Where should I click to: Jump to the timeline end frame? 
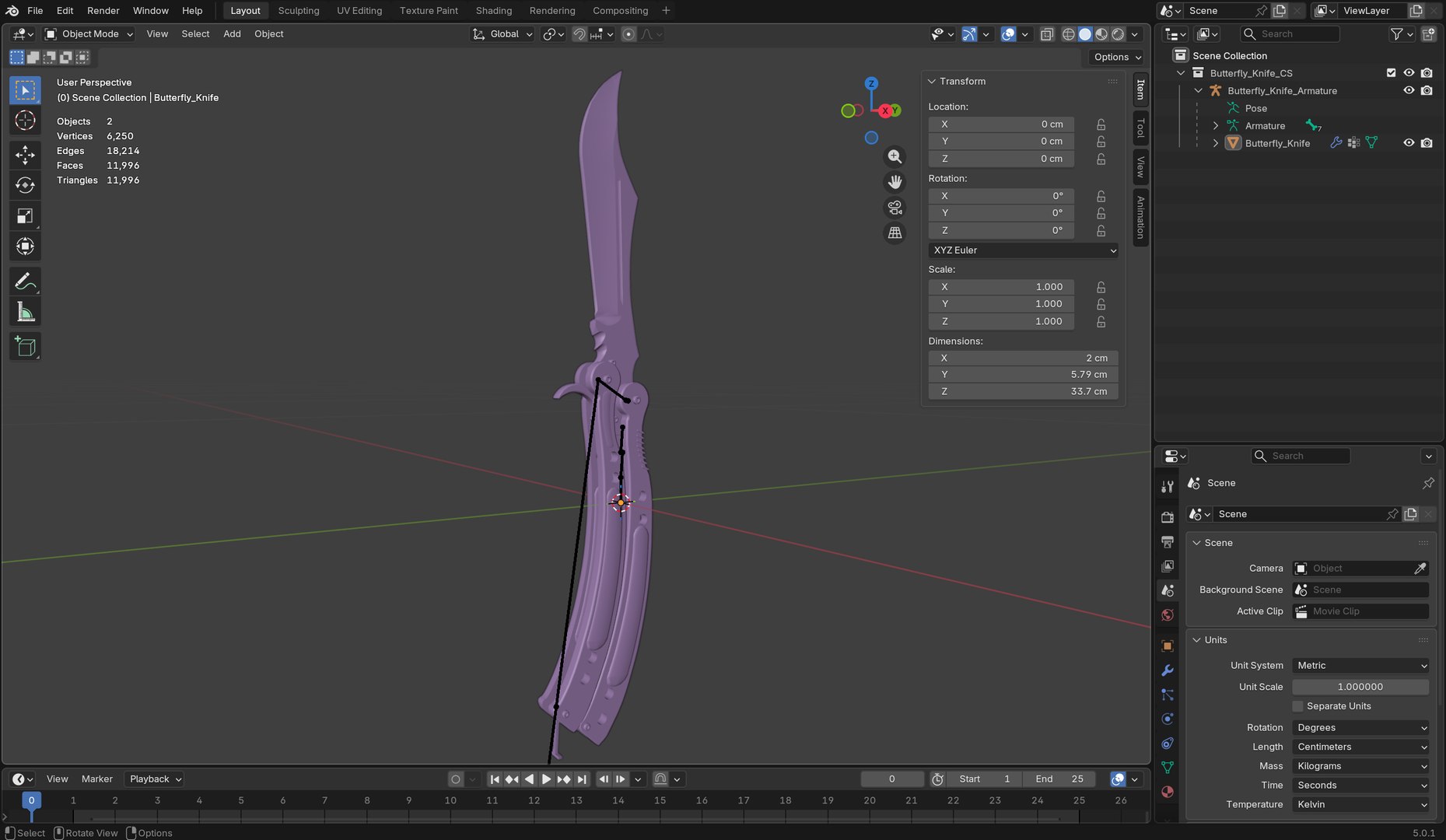(x=581, y=779)
